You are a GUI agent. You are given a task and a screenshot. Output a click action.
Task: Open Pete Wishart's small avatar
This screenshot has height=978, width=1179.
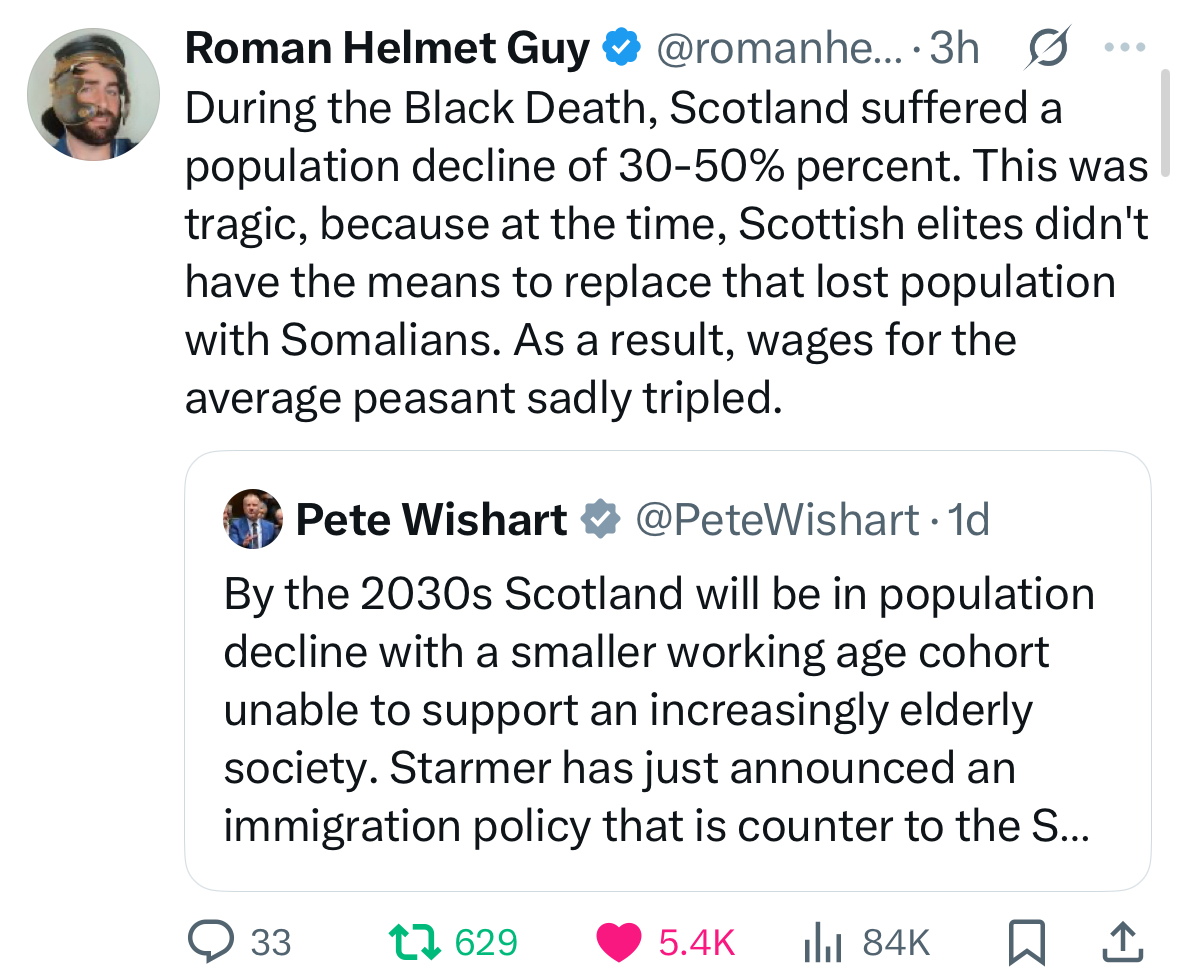point(254,519)
